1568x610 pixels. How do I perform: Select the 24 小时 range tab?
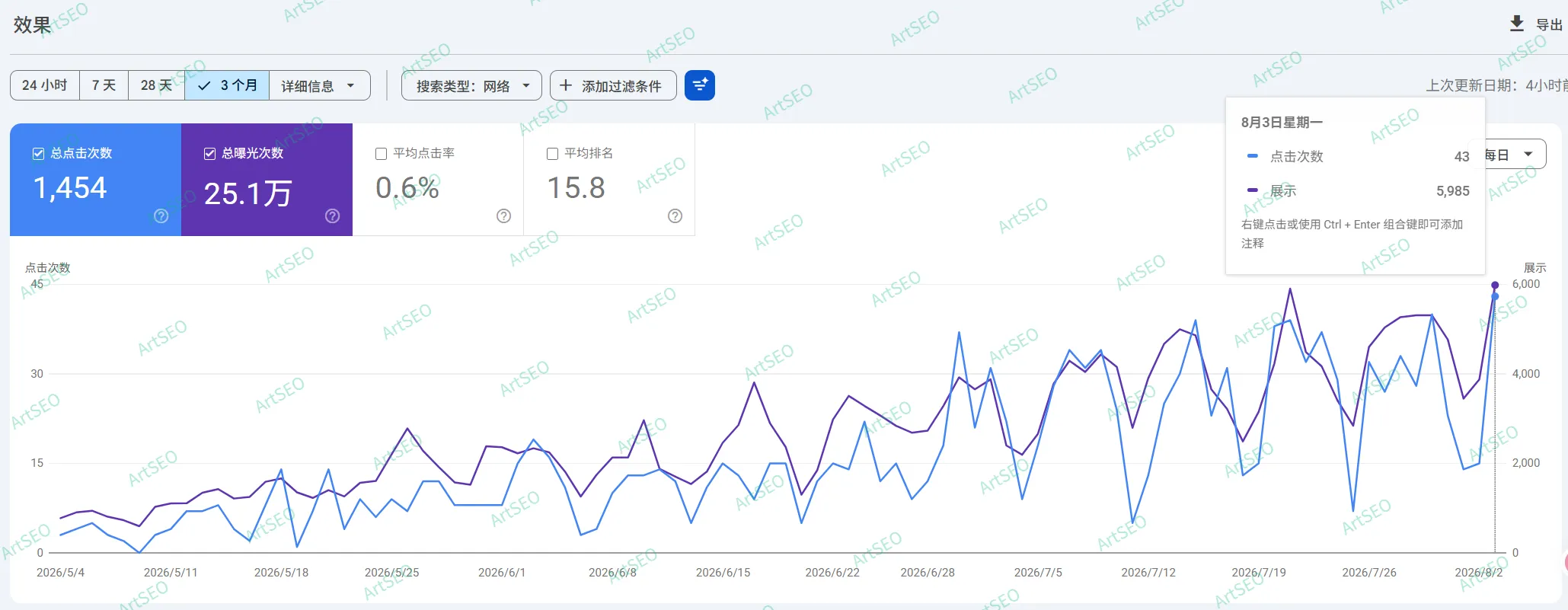(x=45, y=85)
